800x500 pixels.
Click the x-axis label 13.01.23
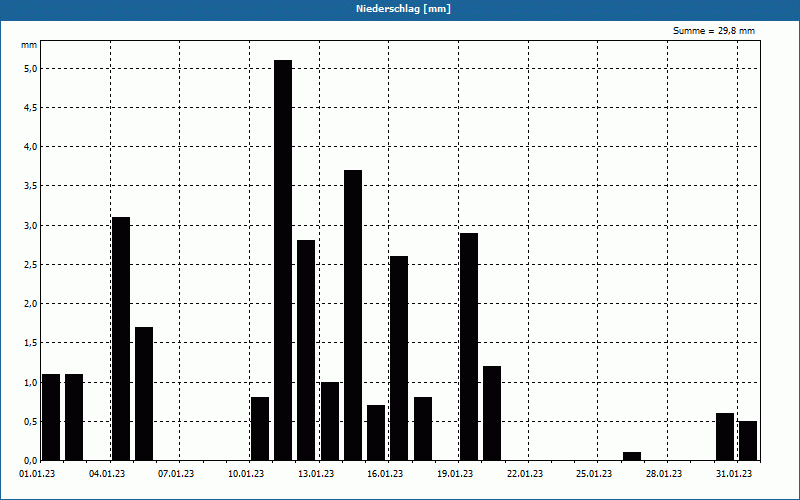pos(316,474)
